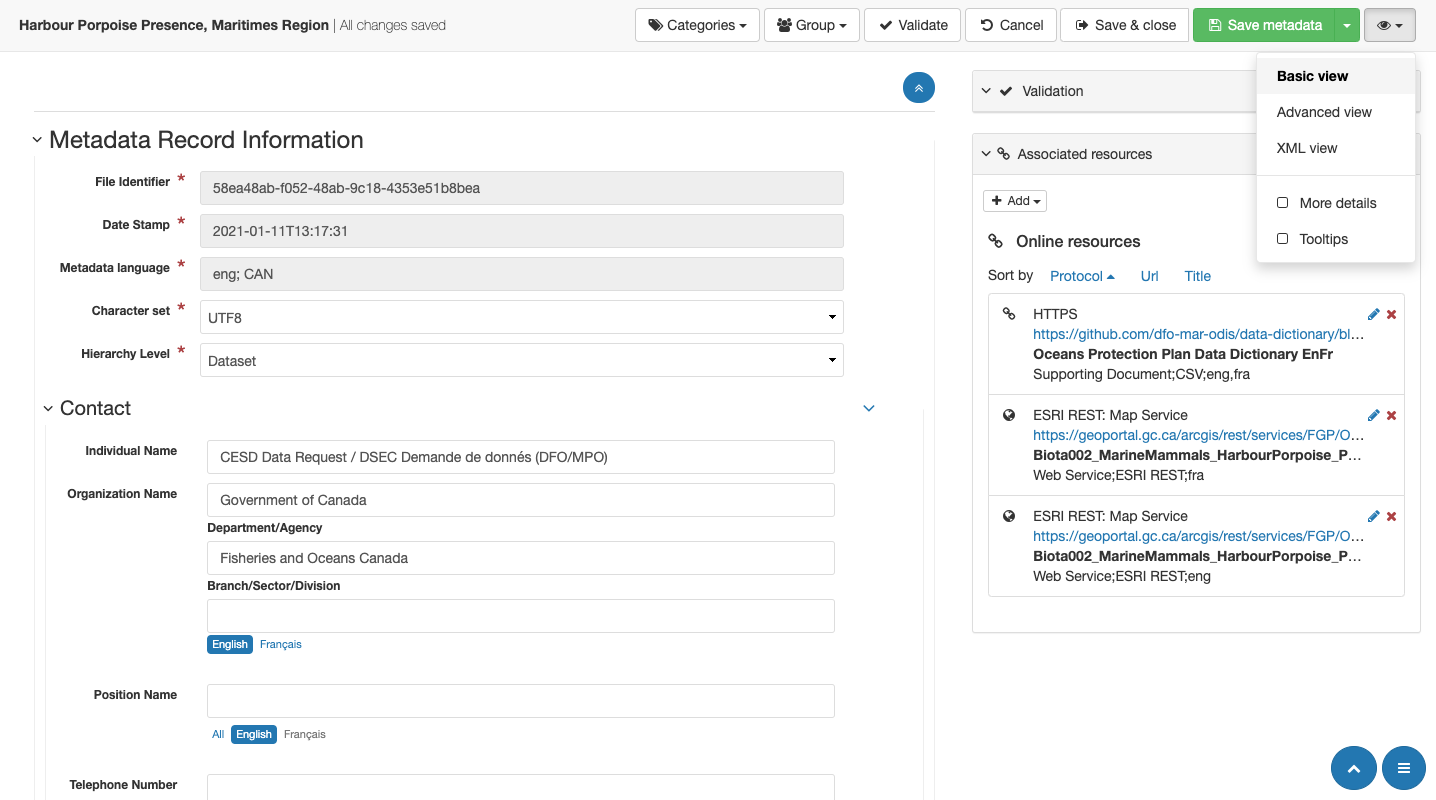Edit the HTTPS data dictionary resource
This screenshot has width=1436, height=800.
(x=1373, y=314)
